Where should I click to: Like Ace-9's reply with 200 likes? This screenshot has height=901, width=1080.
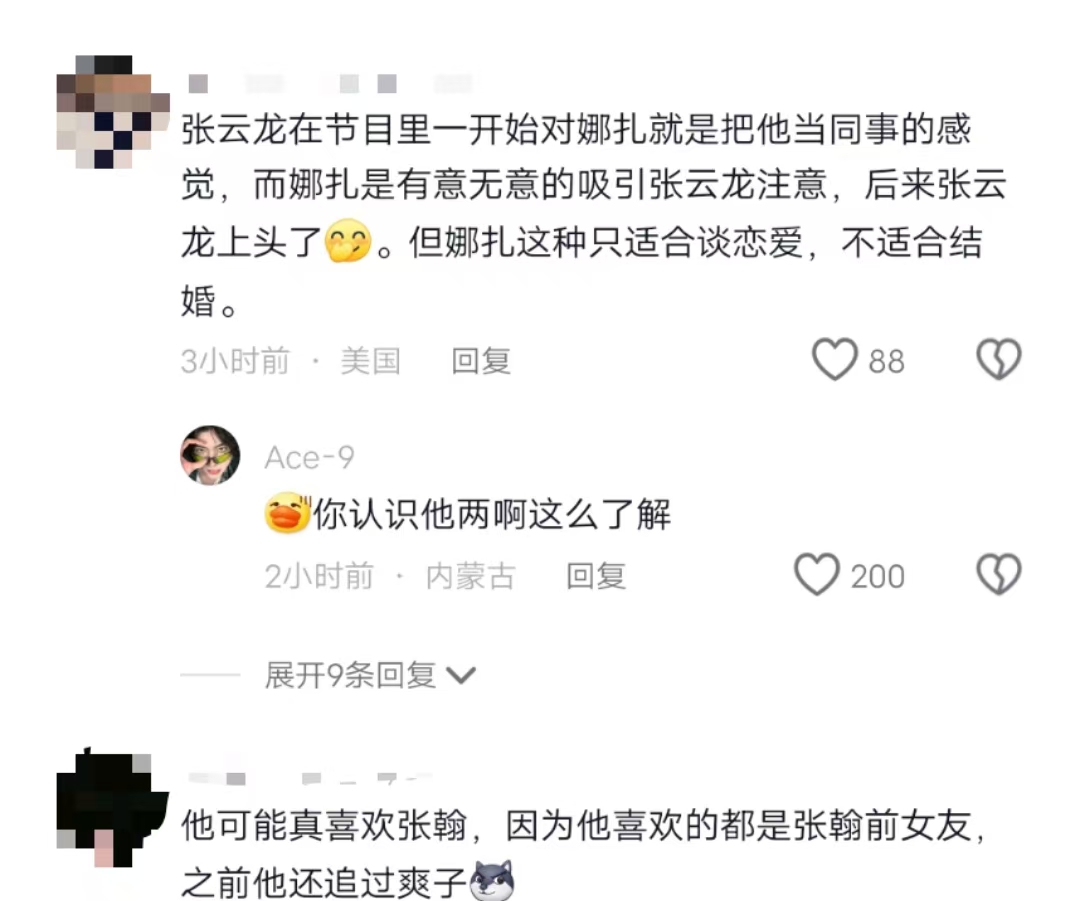point(817,574)
